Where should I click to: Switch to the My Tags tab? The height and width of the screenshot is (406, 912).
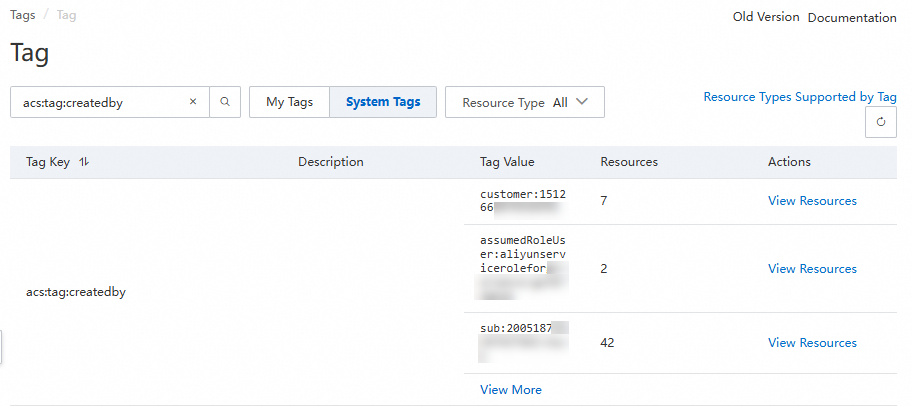pos(289,102)
